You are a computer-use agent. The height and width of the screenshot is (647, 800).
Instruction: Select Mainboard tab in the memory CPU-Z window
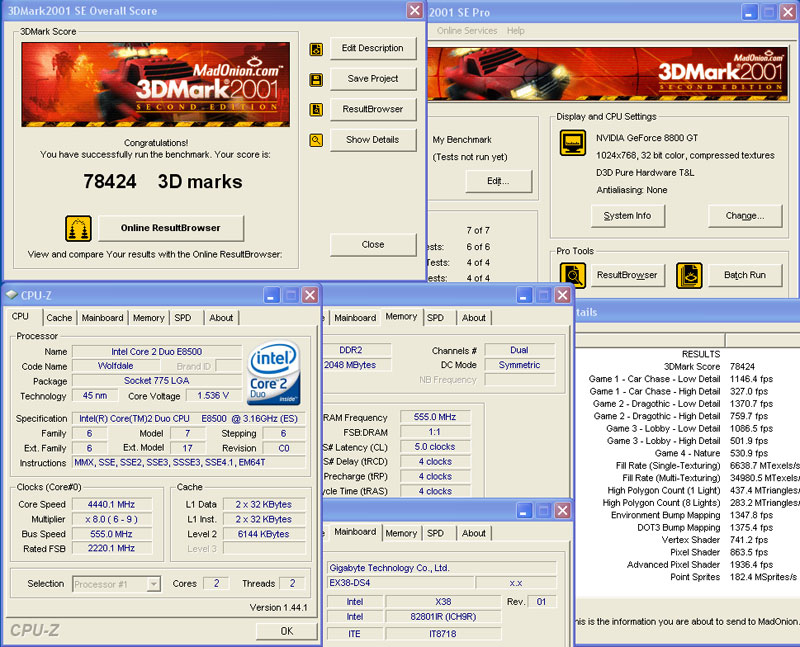point(355,318)
